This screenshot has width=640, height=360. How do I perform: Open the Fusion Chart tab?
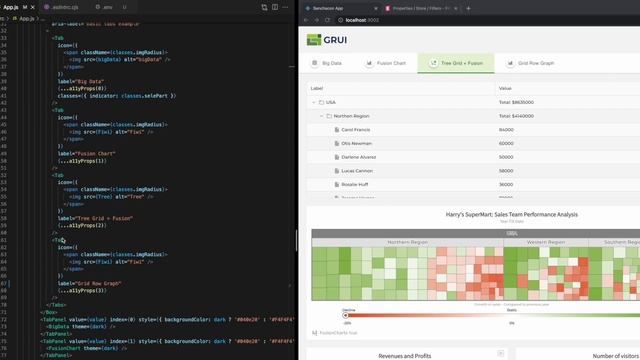coord(385,63)
